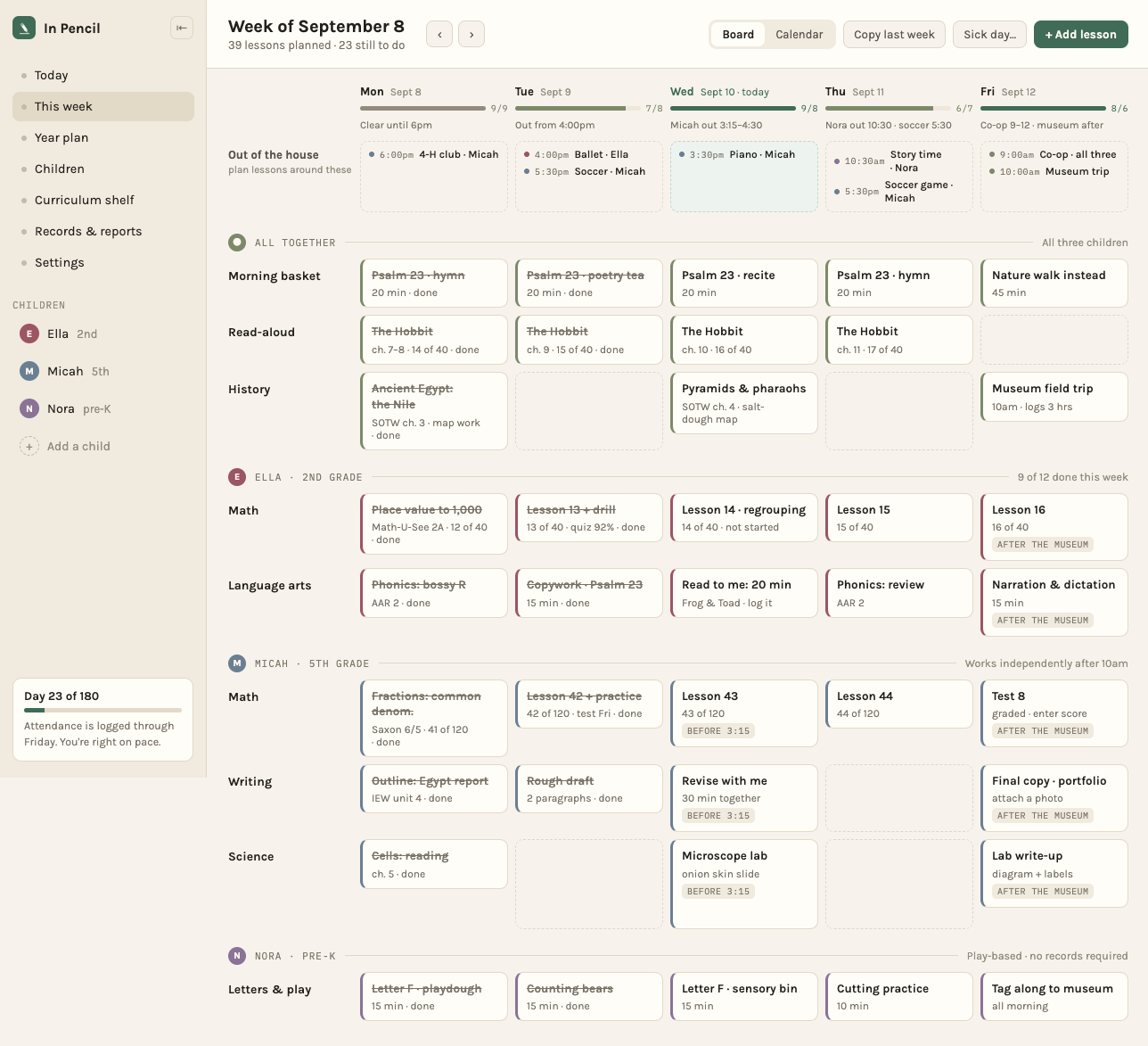Open the Curriculum shelf
The height and width of the screenshot is (1046, 1148).
click(x=103, y=200)
